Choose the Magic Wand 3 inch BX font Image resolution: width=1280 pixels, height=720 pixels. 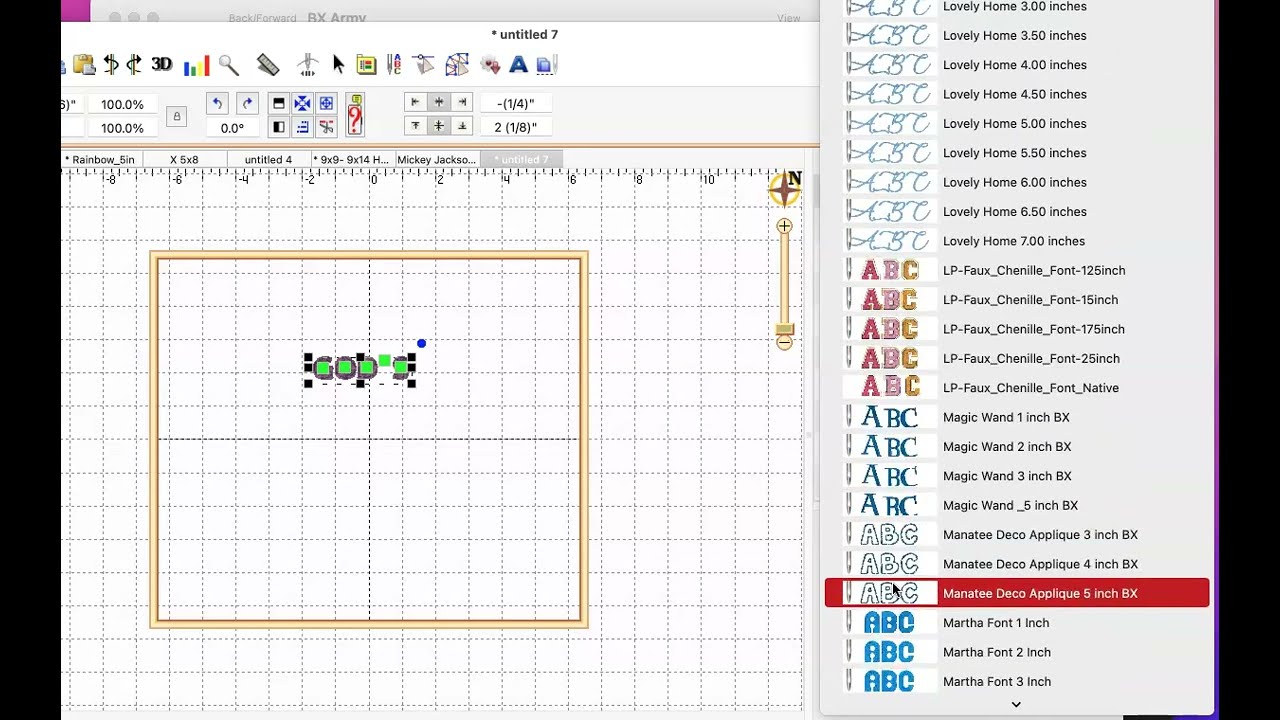click(x=1007, y=475)
